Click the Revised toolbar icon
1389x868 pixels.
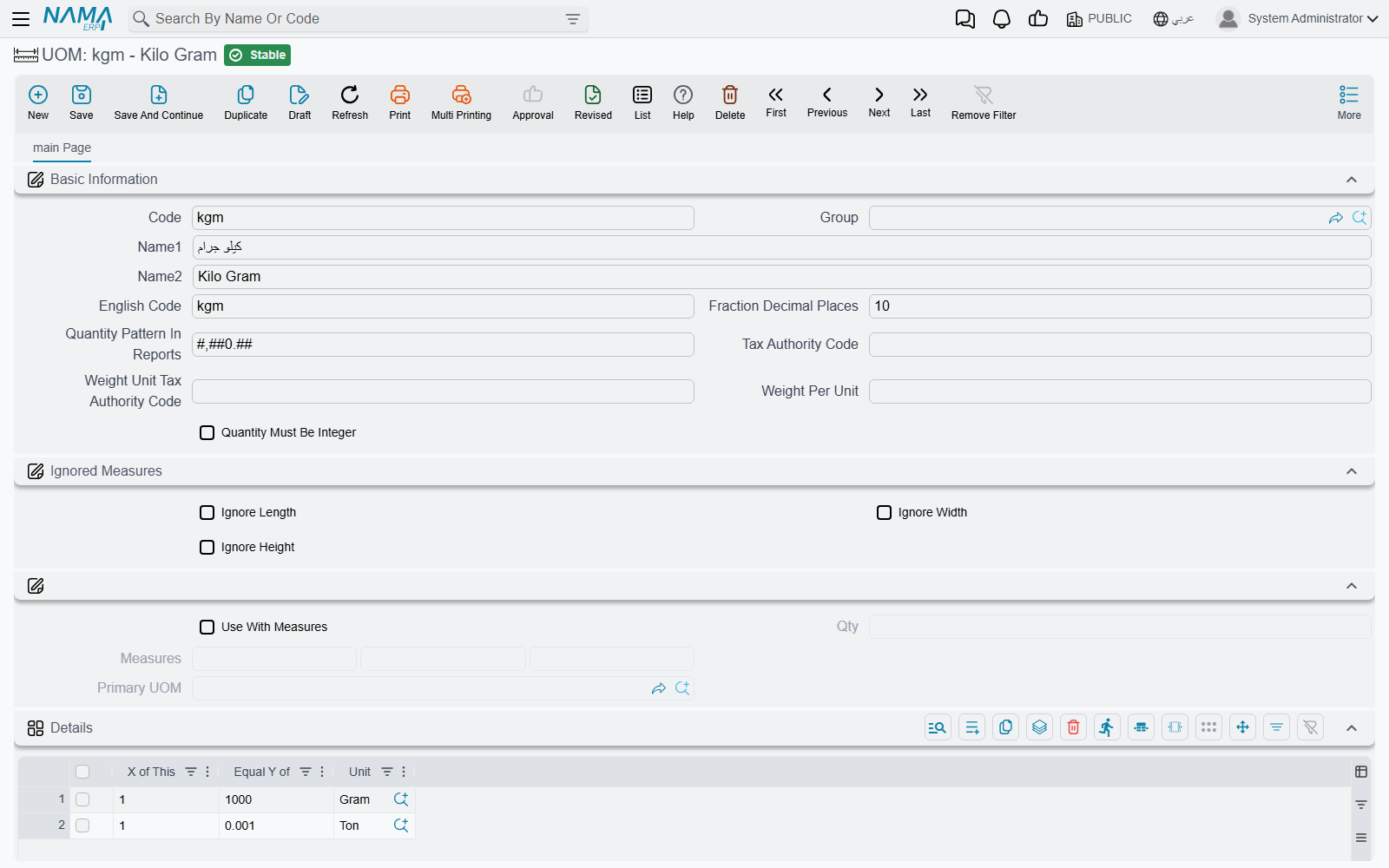(593, 102)
